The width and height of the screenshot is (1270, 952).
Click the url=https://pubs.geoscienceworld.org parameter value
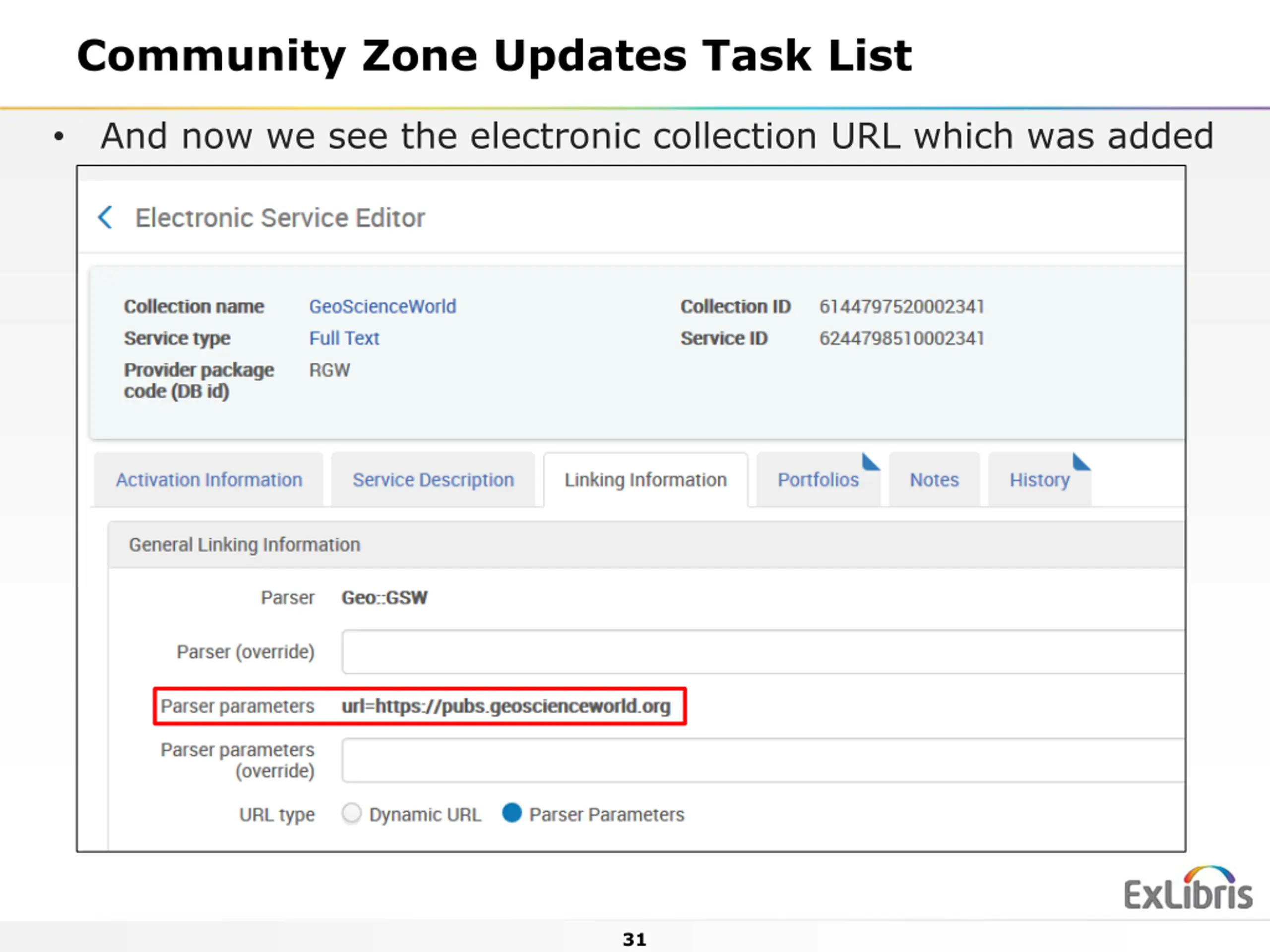[506, 707]
